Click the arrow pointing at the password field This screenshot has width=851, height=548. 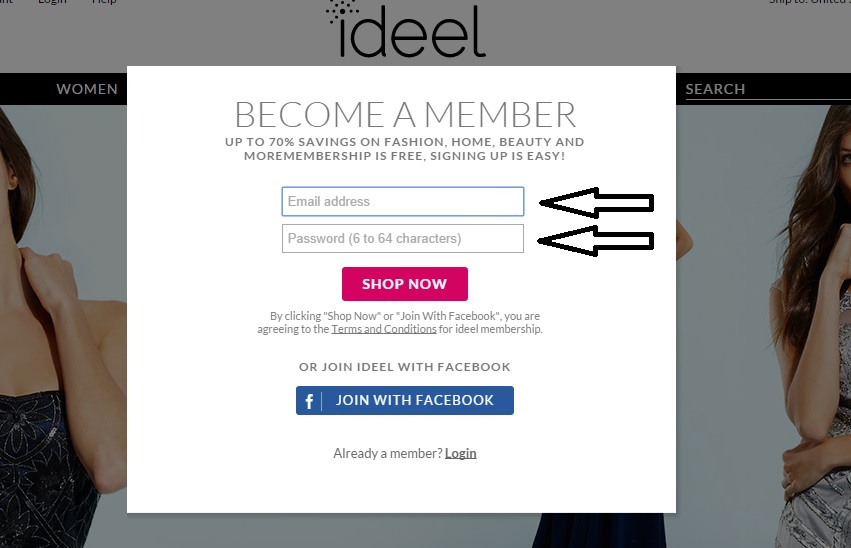click(x=596, y=240)
